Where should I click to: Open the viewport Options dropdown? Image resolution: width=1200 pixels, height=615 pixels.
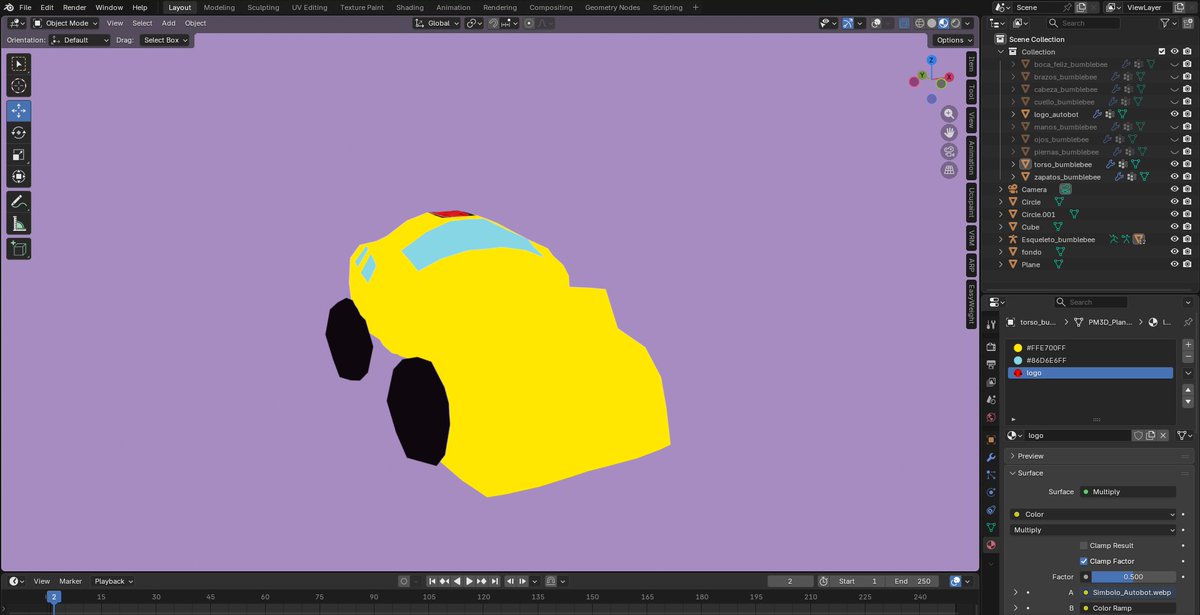pos(953,40)
